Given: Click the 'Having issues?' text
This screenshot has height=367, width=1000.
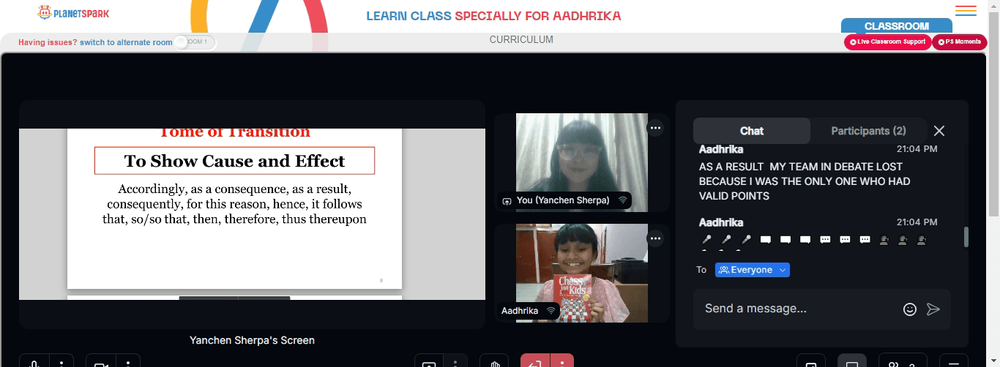Looking at the screenshot, I should coord(48,42).
